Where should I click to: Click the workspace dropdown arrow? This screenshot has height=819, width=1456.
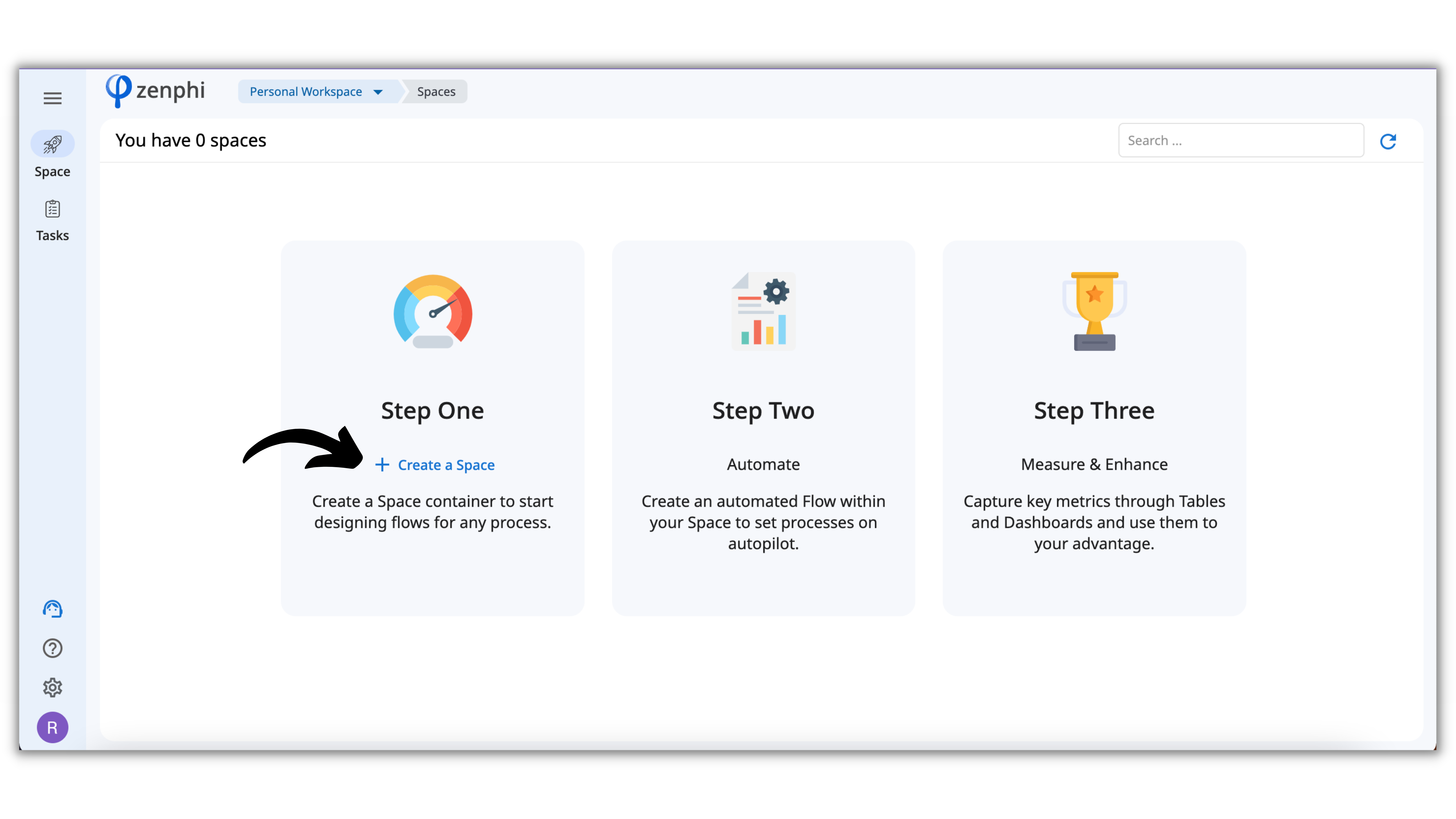click(378, 92)
